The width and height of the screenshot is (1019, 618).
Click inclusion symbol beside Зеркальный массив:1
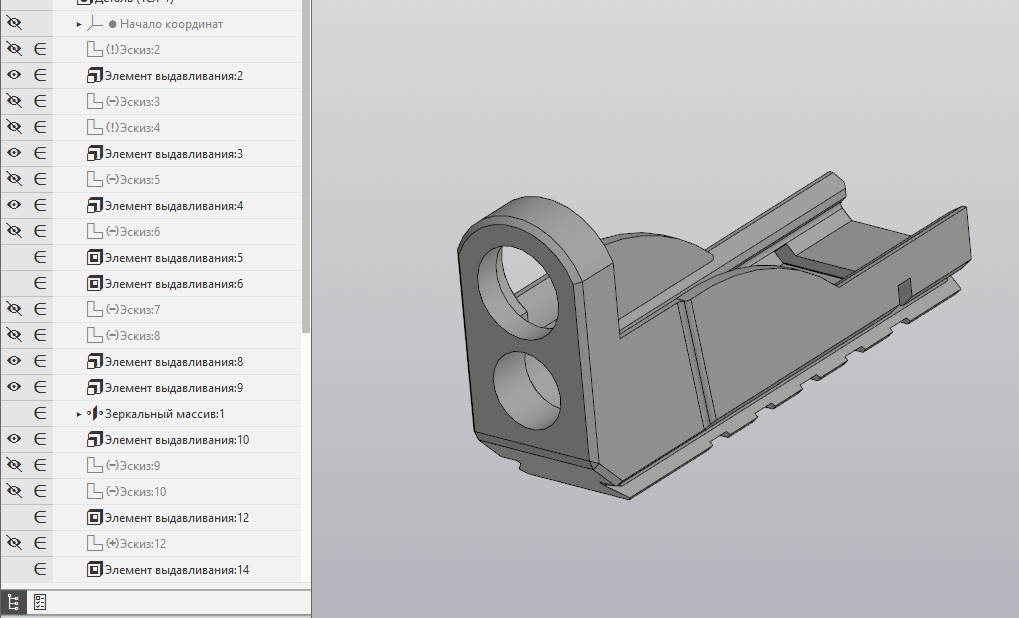click(40, 413)
